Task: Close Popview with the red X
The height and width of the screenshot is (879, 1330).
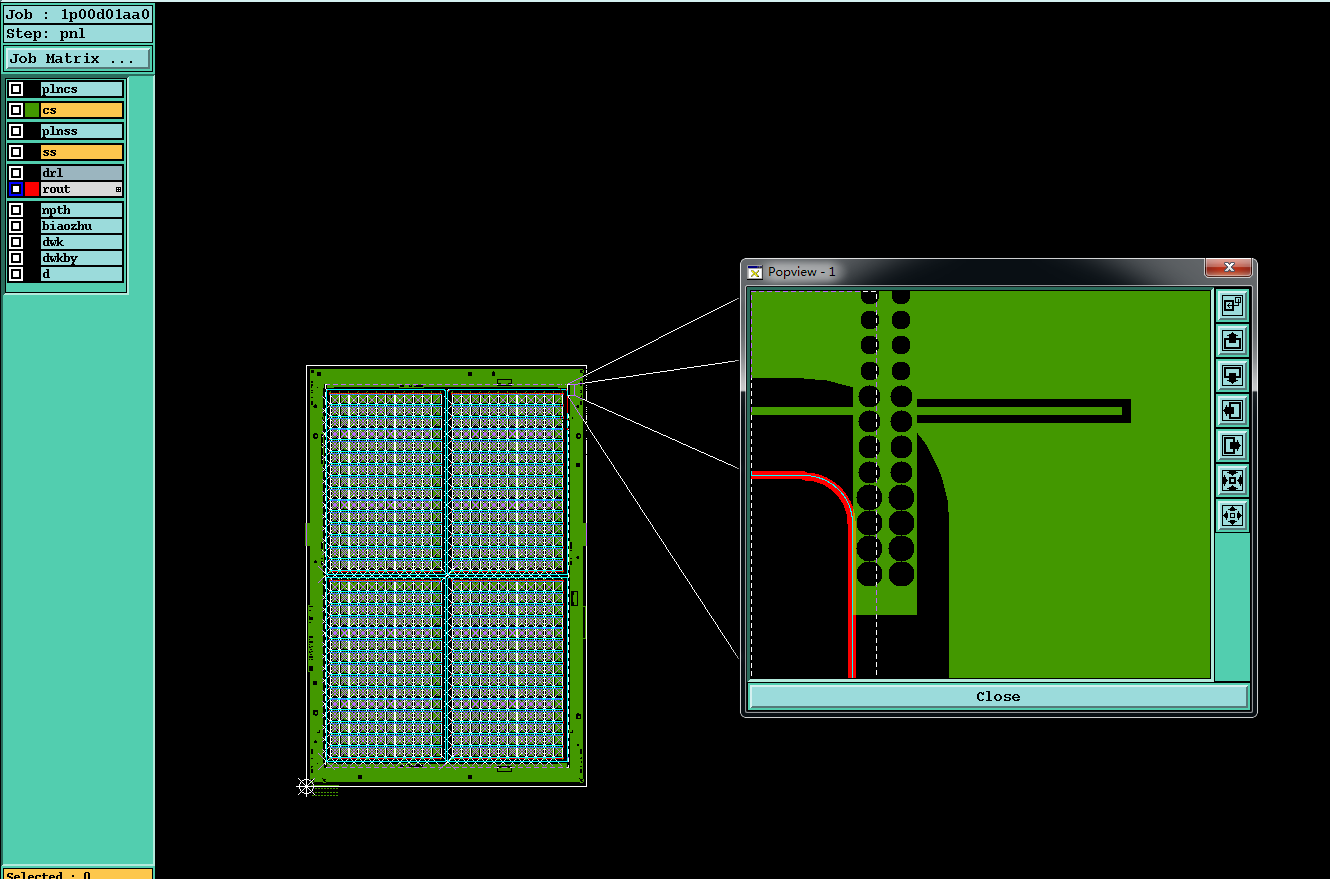Action: (x=1229, y=268)
